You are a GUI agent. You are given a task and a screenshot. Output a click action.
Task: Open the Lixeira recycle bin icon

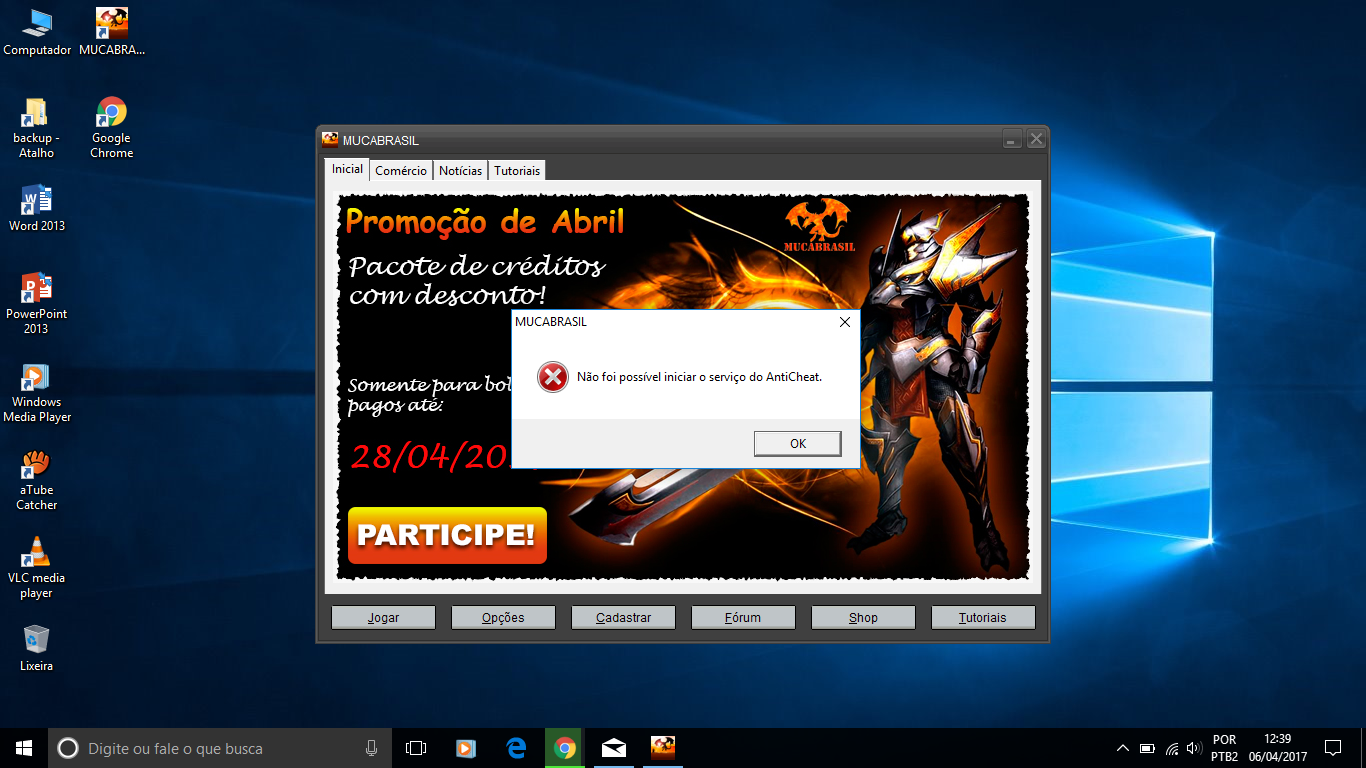click(x=37, y=647)
